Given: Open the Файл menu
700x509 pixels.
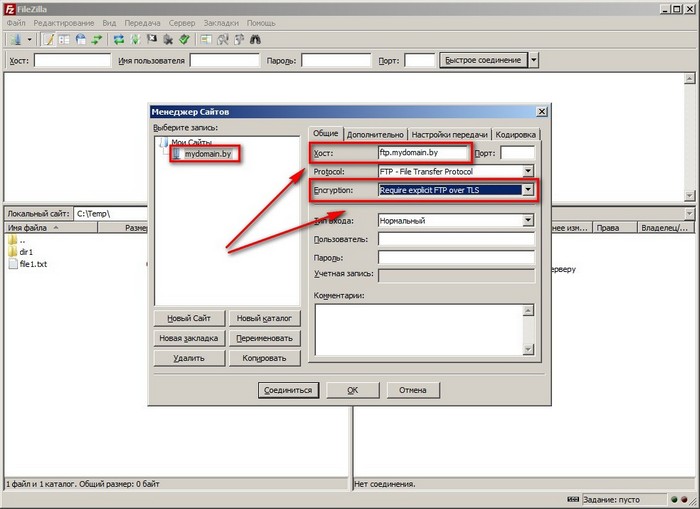Looking at the screenshot, I should [16, 23].
